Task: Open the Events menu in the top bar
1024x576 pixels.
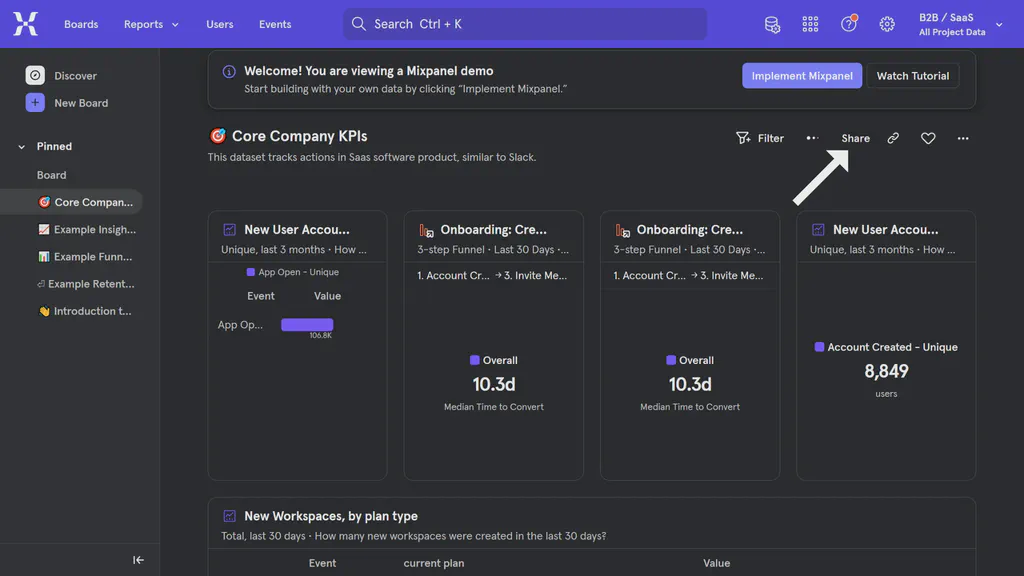Action: (274, 24)
